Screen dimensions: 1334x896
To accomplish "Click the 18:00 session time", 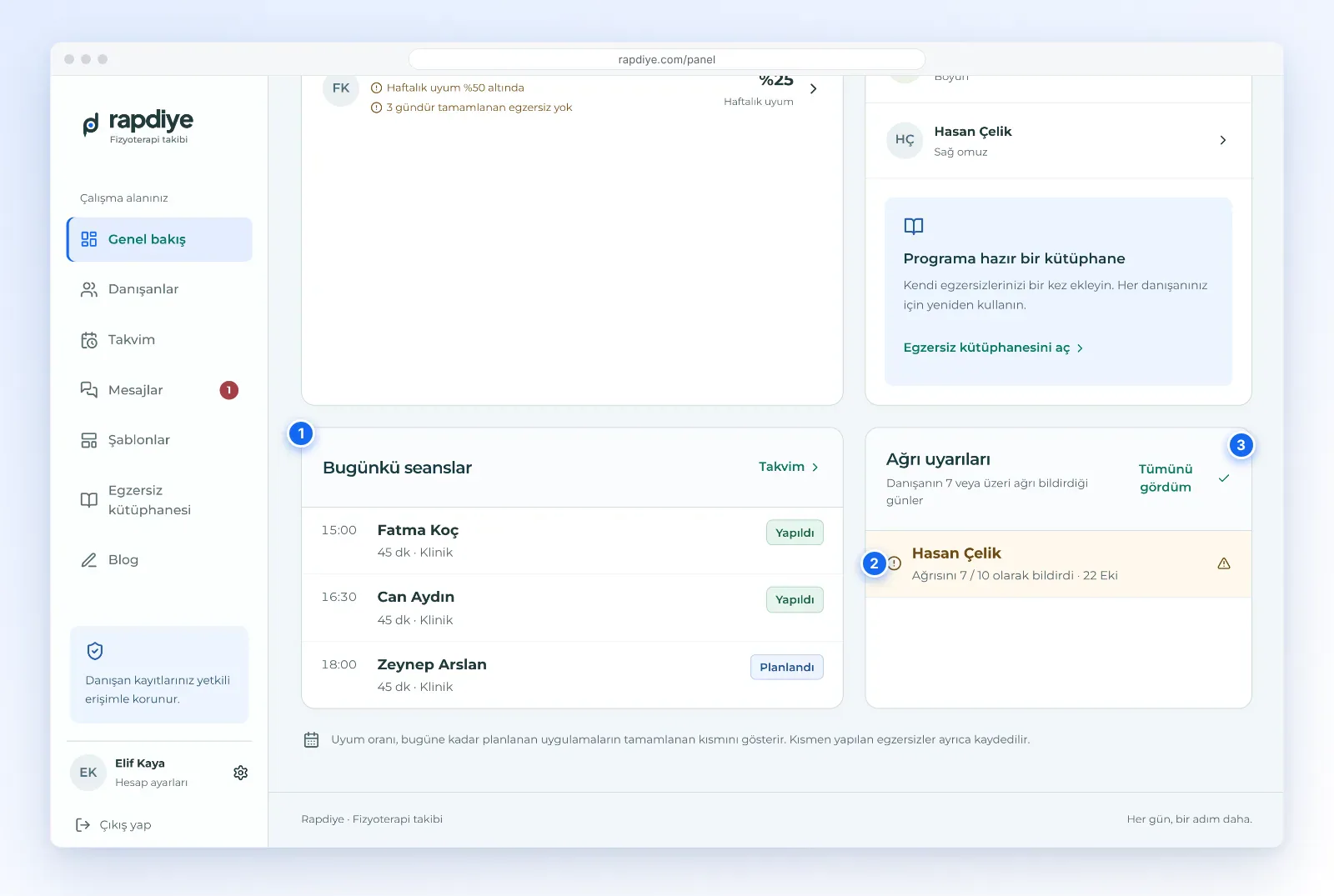I will (339, 664).
